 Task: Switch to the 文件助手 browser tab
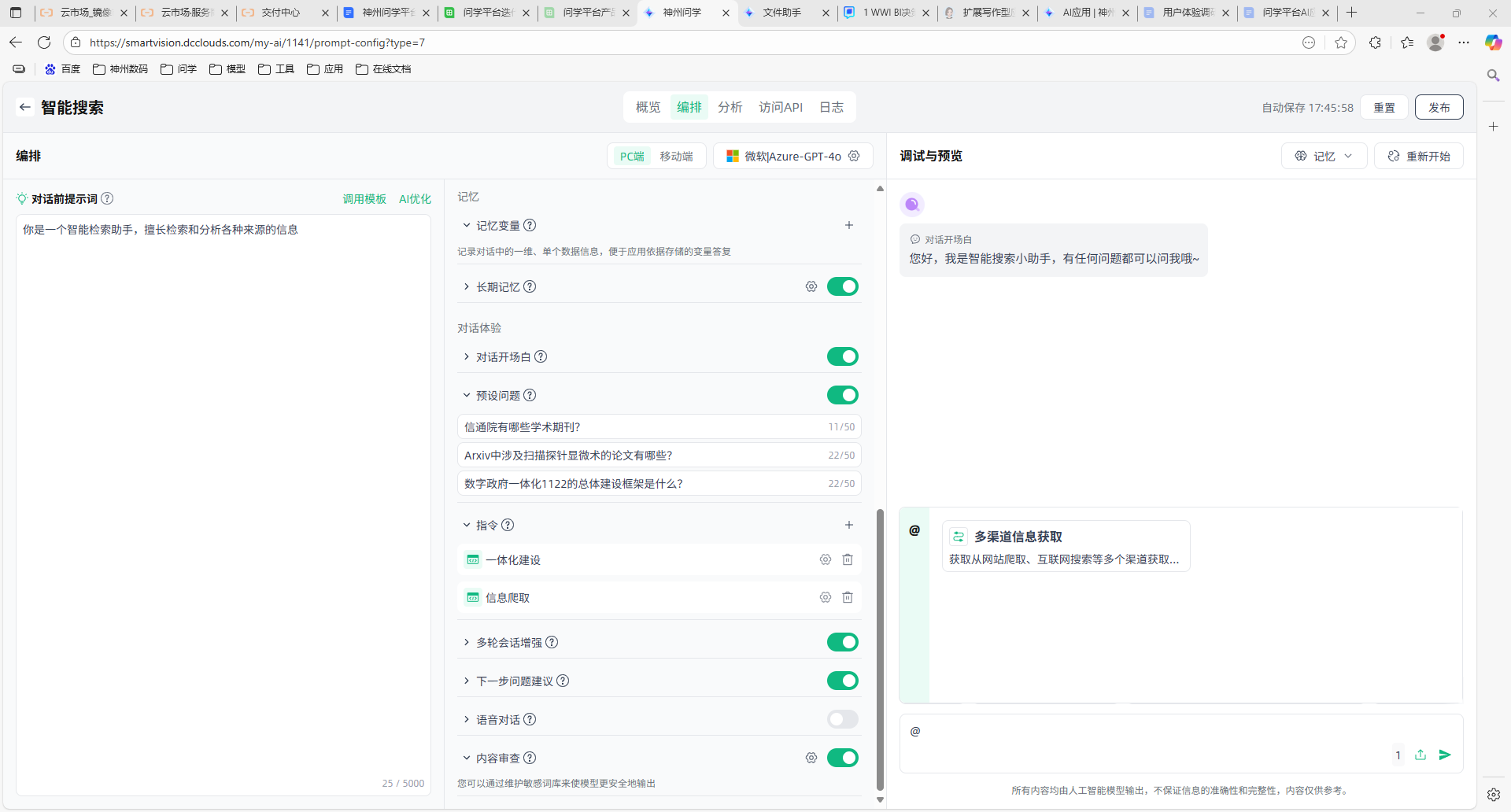[x=788, y=13]
